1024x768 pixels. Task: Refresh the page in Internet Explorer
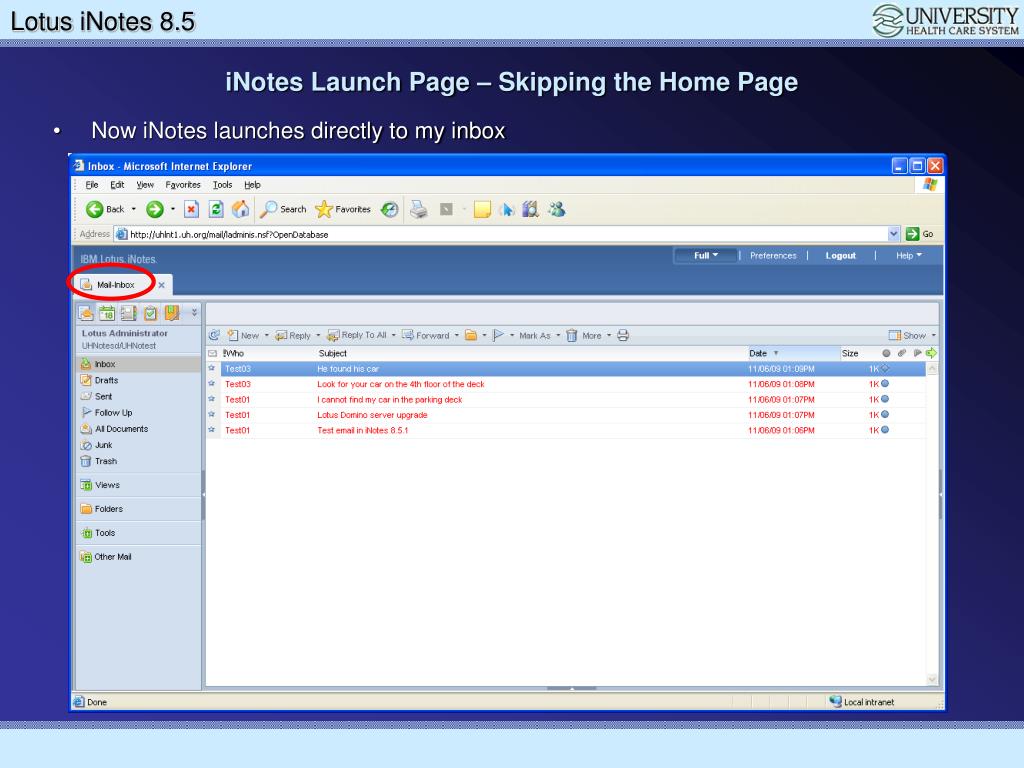[216, 209]
